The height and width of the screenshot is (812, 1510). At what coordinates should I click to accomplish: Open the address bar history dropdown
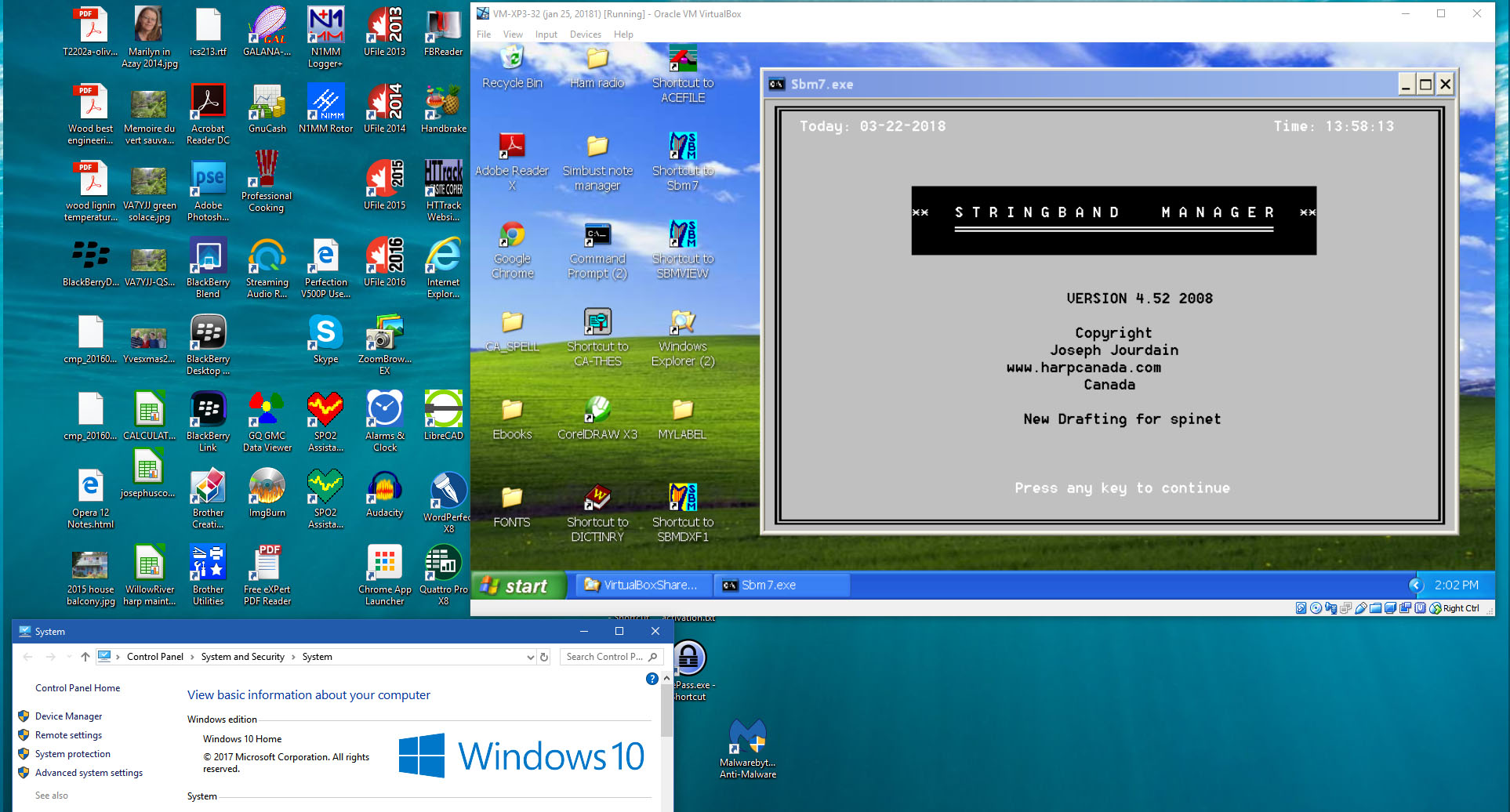[x=531, y=658]
